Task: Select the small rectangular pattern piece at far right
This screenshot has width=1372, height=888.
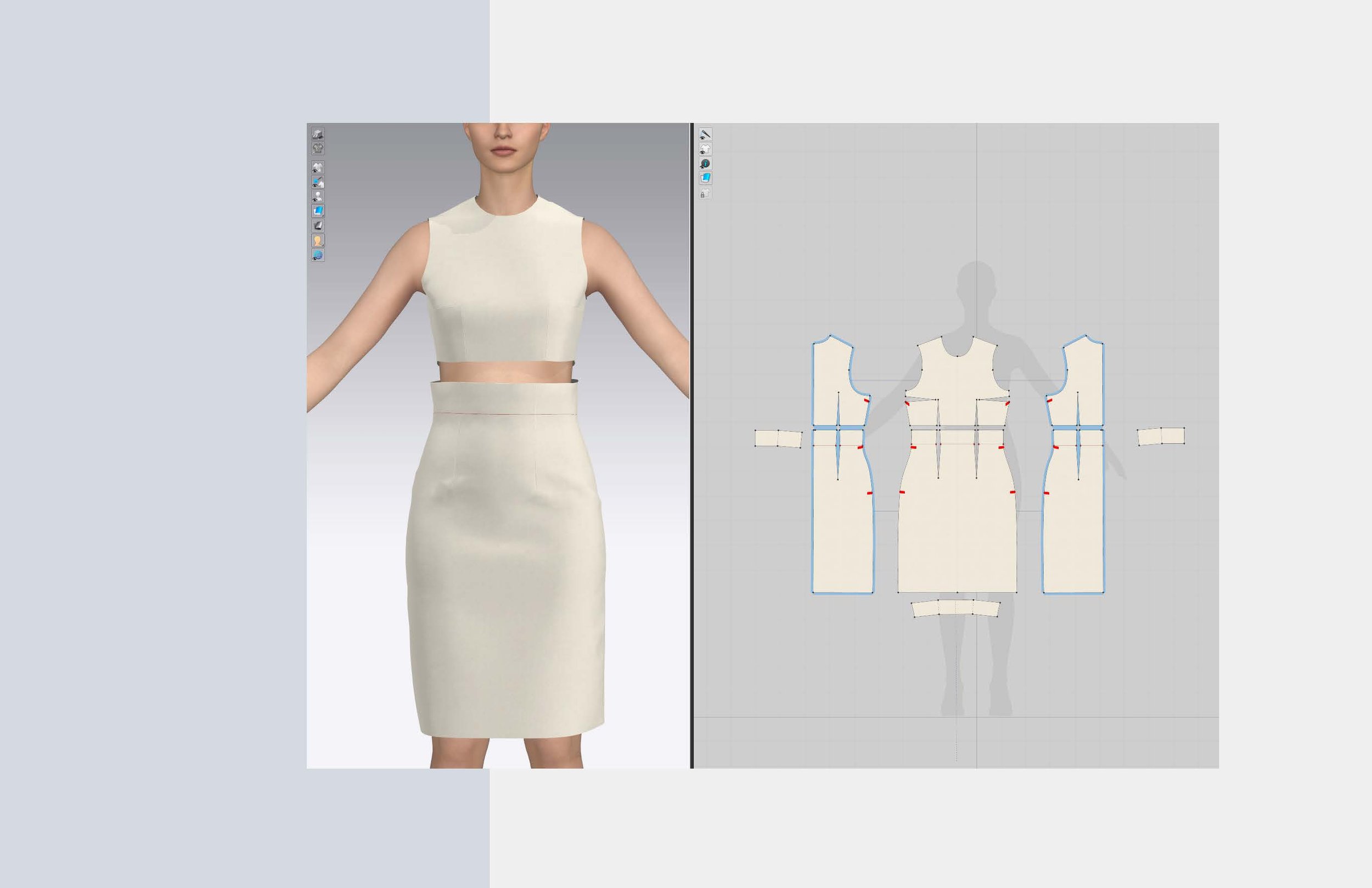Action: point(1161,436)
